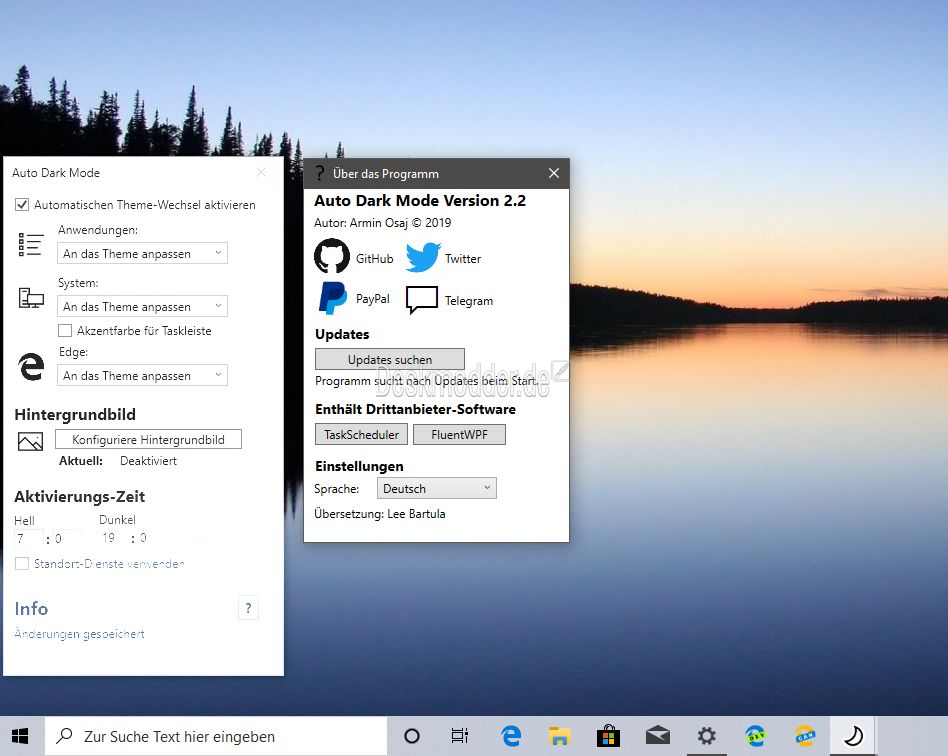Click the 'Aktivierungs-Zeit' heading
Screen dimensions: 948x756
pos(79,497)
